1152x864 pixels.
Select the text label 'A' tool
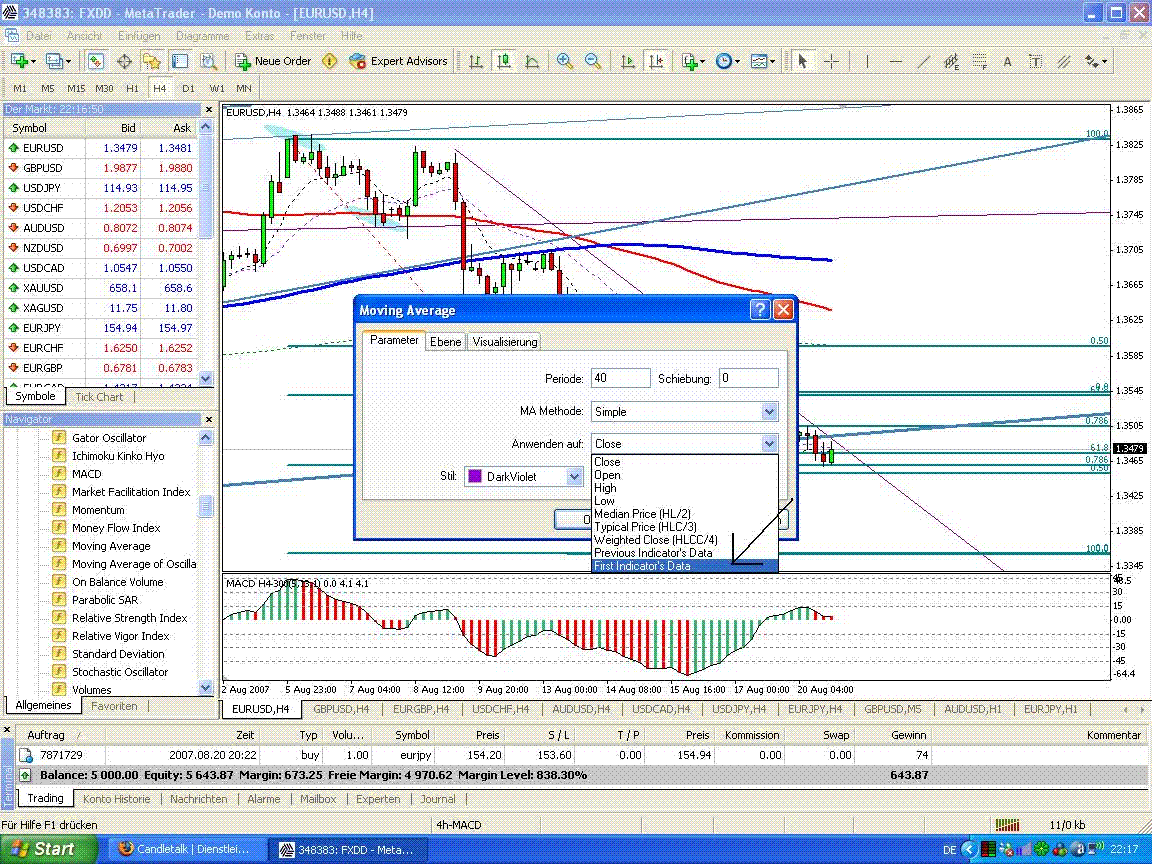coord(1007,61)
